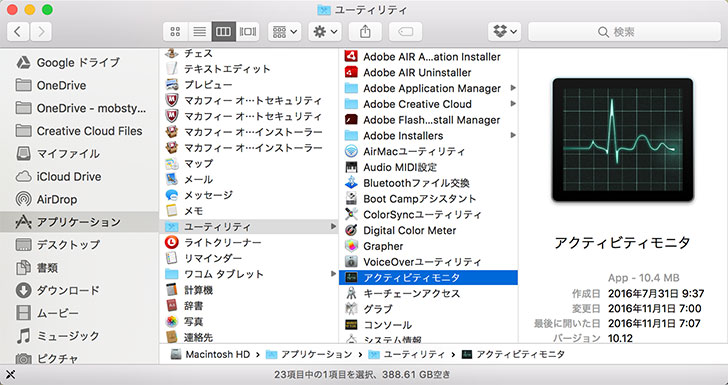Select Adobe AIR A...ation Installer

(x=429, y=57)
